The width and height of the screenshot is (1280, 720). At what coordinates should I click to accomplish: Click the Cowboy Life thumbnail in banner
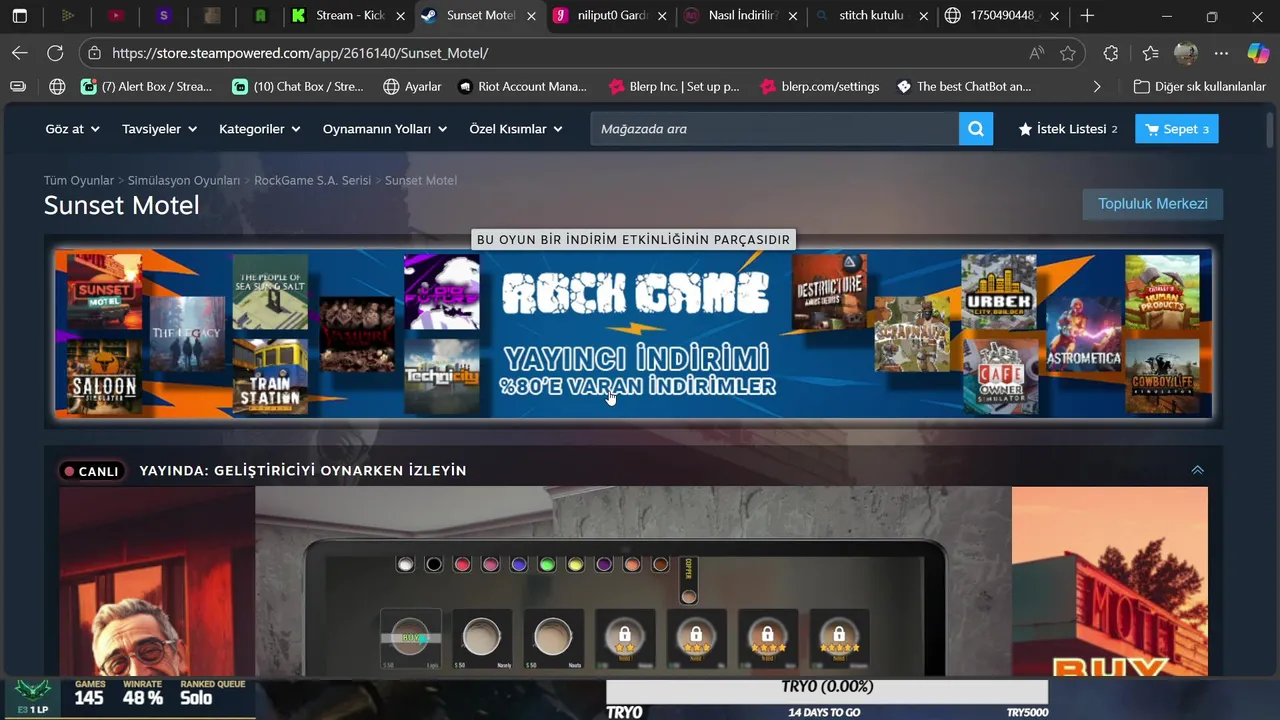(1162, 377)
